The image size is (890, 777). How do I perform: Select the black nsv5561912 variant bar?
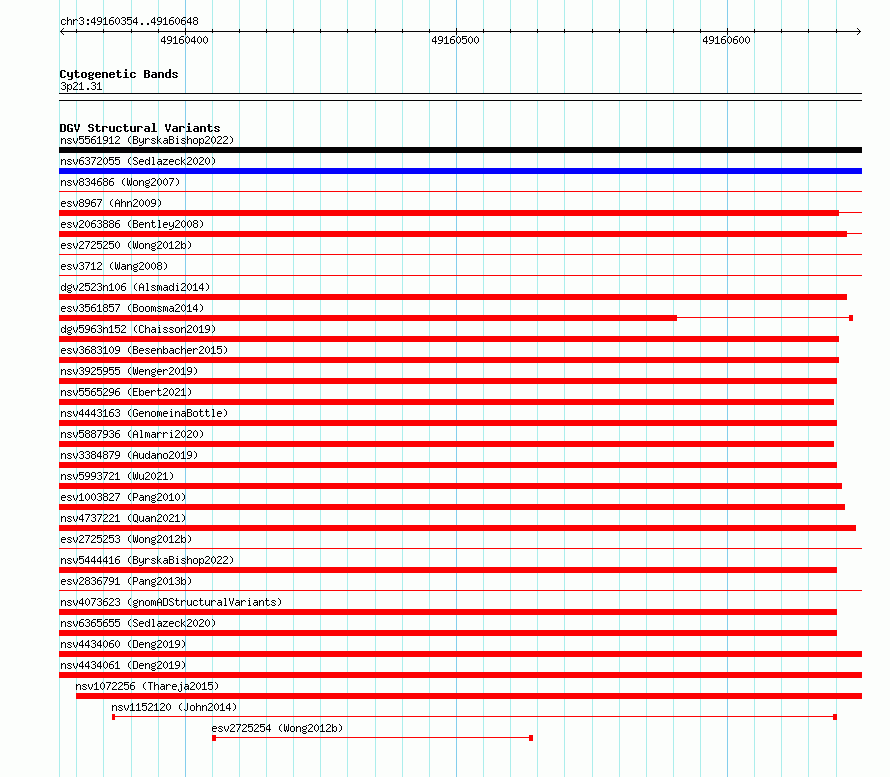tap(460, 150)
